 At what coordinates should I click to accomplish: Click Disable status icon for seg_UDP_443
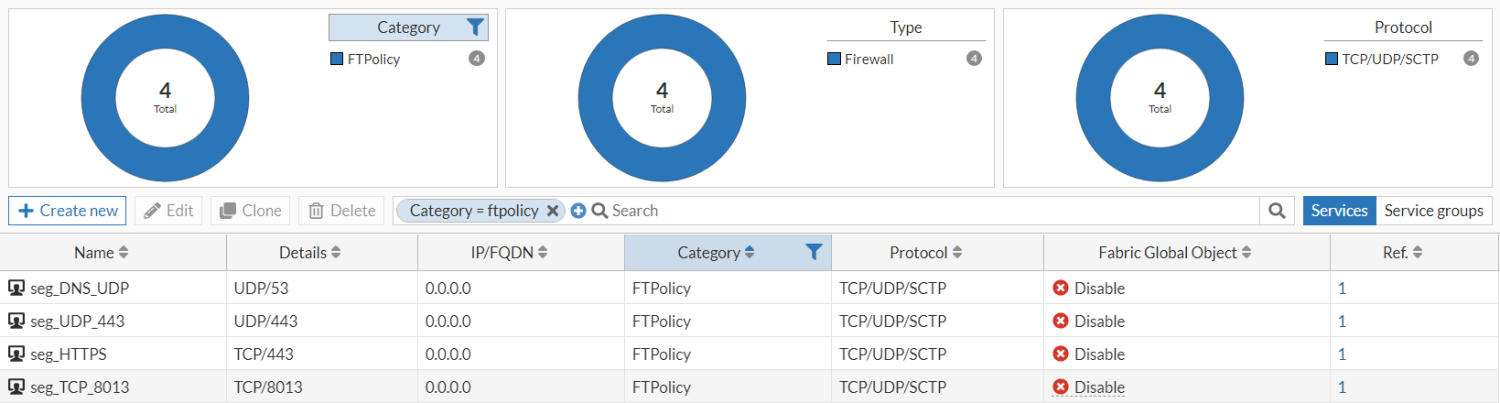click(1061, 321)
